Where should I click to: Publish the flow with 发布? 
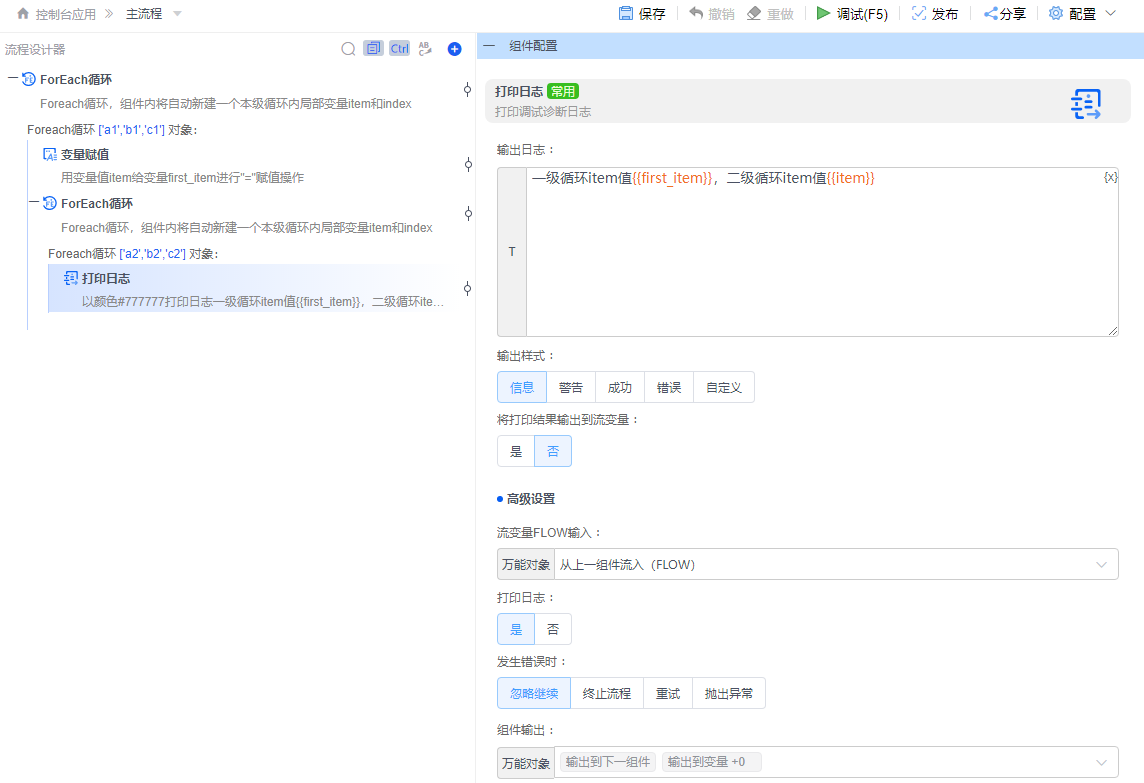[935, 14]
